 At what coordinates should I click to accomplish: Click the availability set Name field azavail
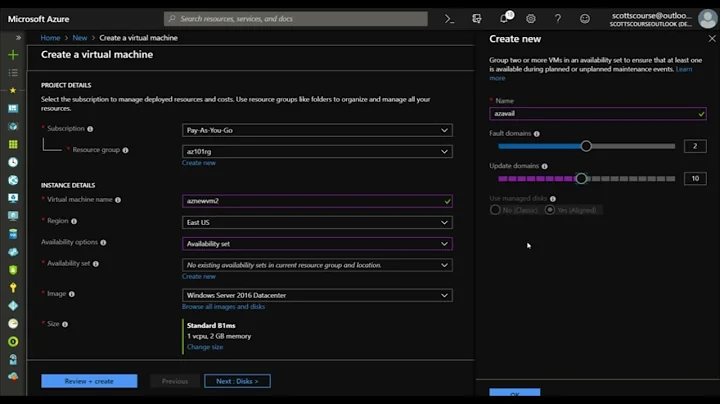pyautogui.click(x=598, y=114)
